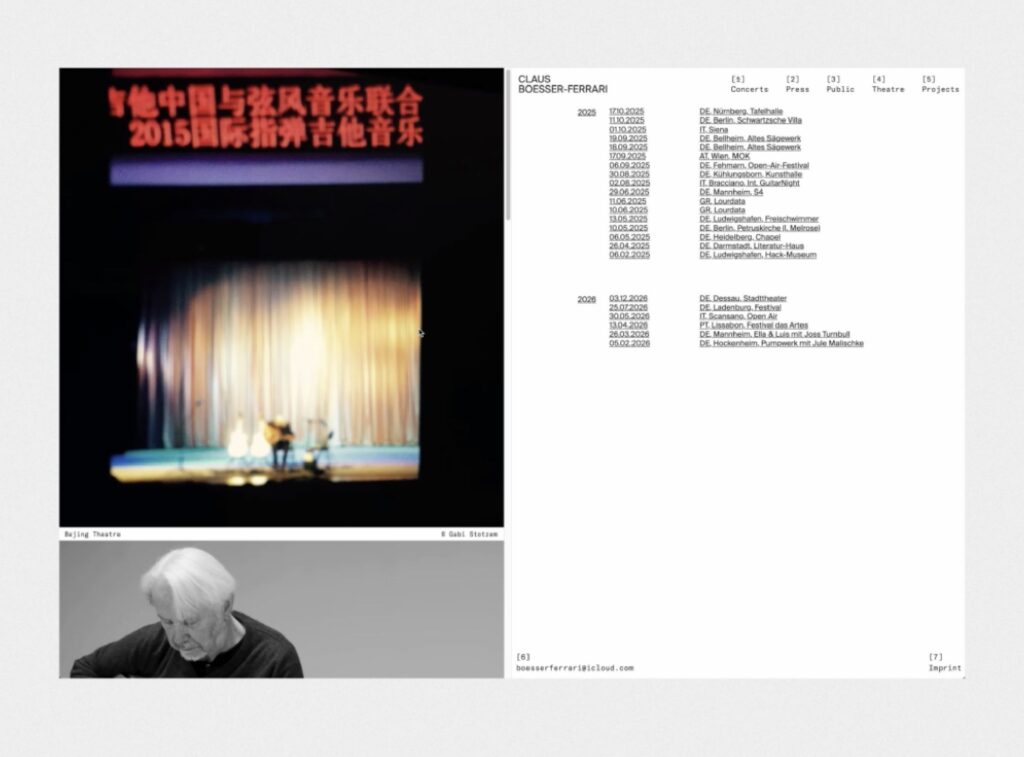This screenshot has width=1024, height=757.
Task: Open the Public menu item
Action: pos(840,89)
